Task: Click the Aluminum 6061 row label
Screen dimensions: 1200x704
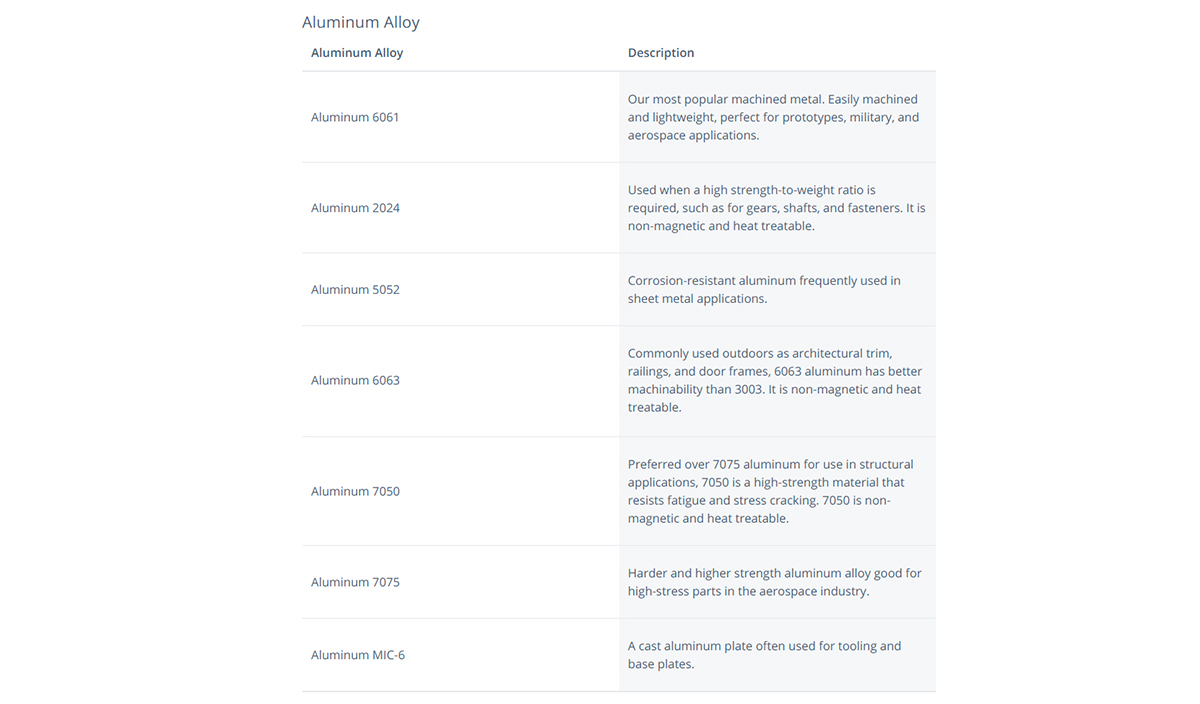Action: click(x=355, y=117)
